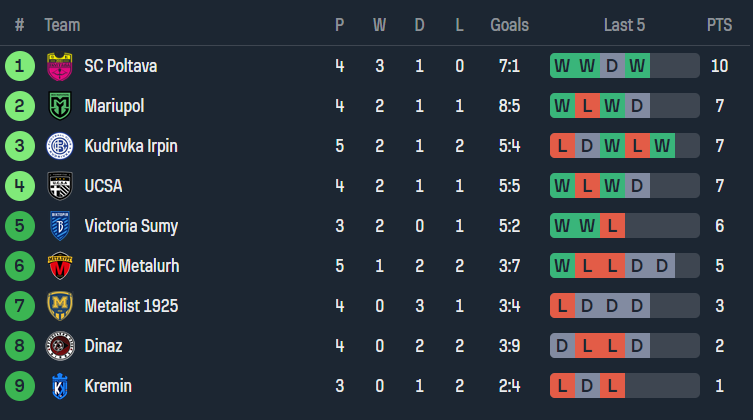Click the SC Poltava club crest
753x420 pixels.
pos(60,66)
